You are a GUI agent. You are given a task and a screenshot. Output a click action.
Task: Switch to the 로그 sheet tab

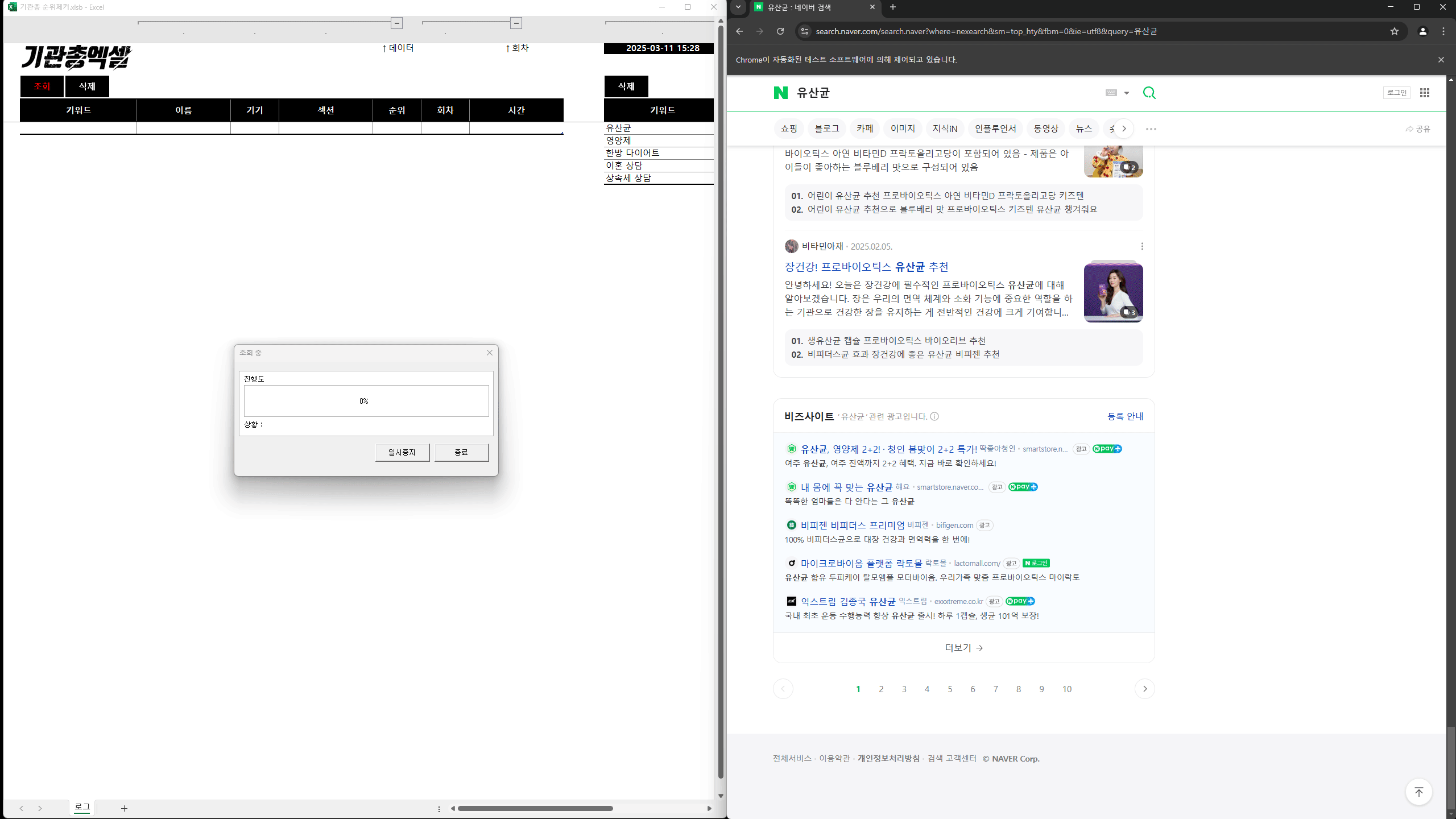[82, 807]
